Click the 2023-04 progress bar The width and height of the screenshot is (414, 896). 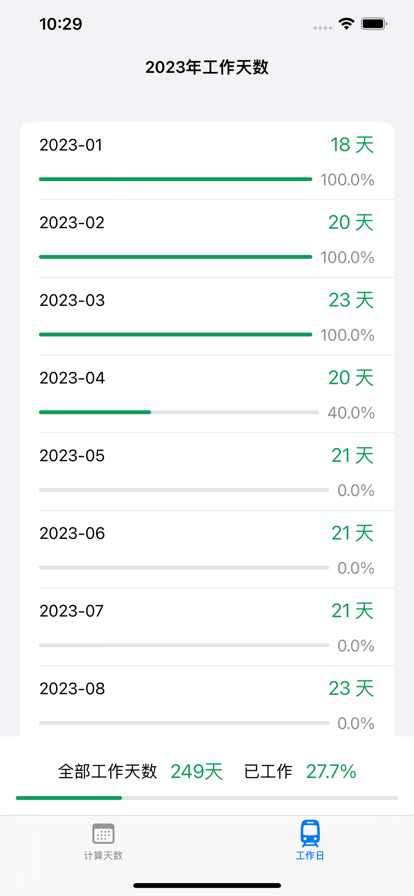(x=179, y=412)
